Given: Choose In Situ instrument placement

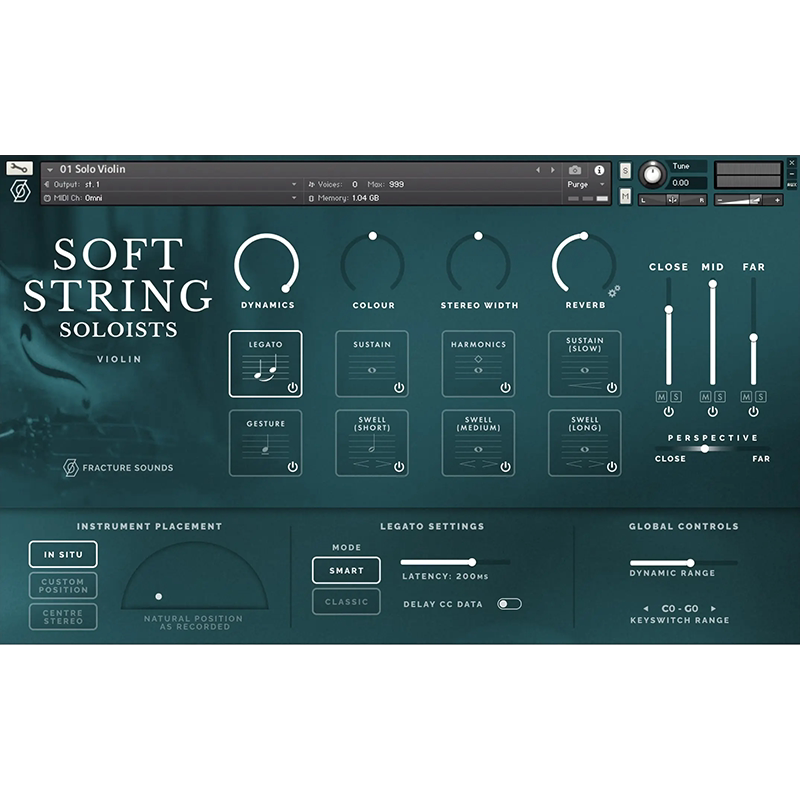Looking at the screenshot, I should 63,555.
